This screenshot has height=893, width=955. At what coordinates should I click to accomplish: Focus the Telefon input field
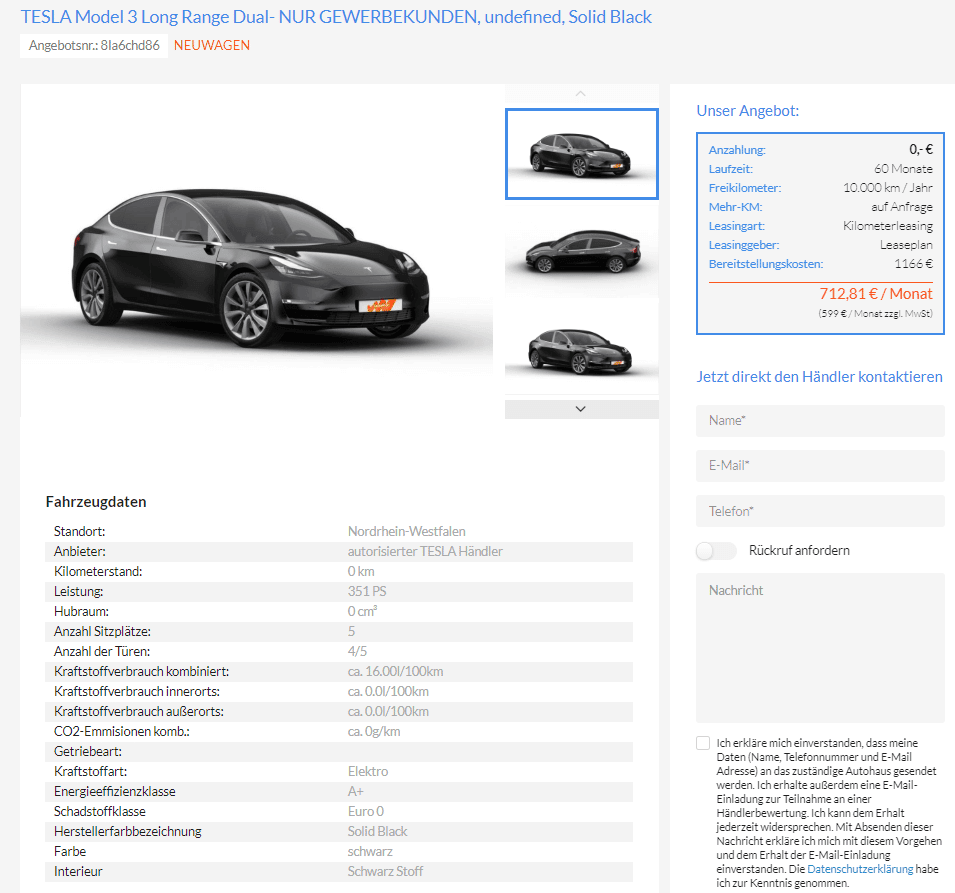820,511
